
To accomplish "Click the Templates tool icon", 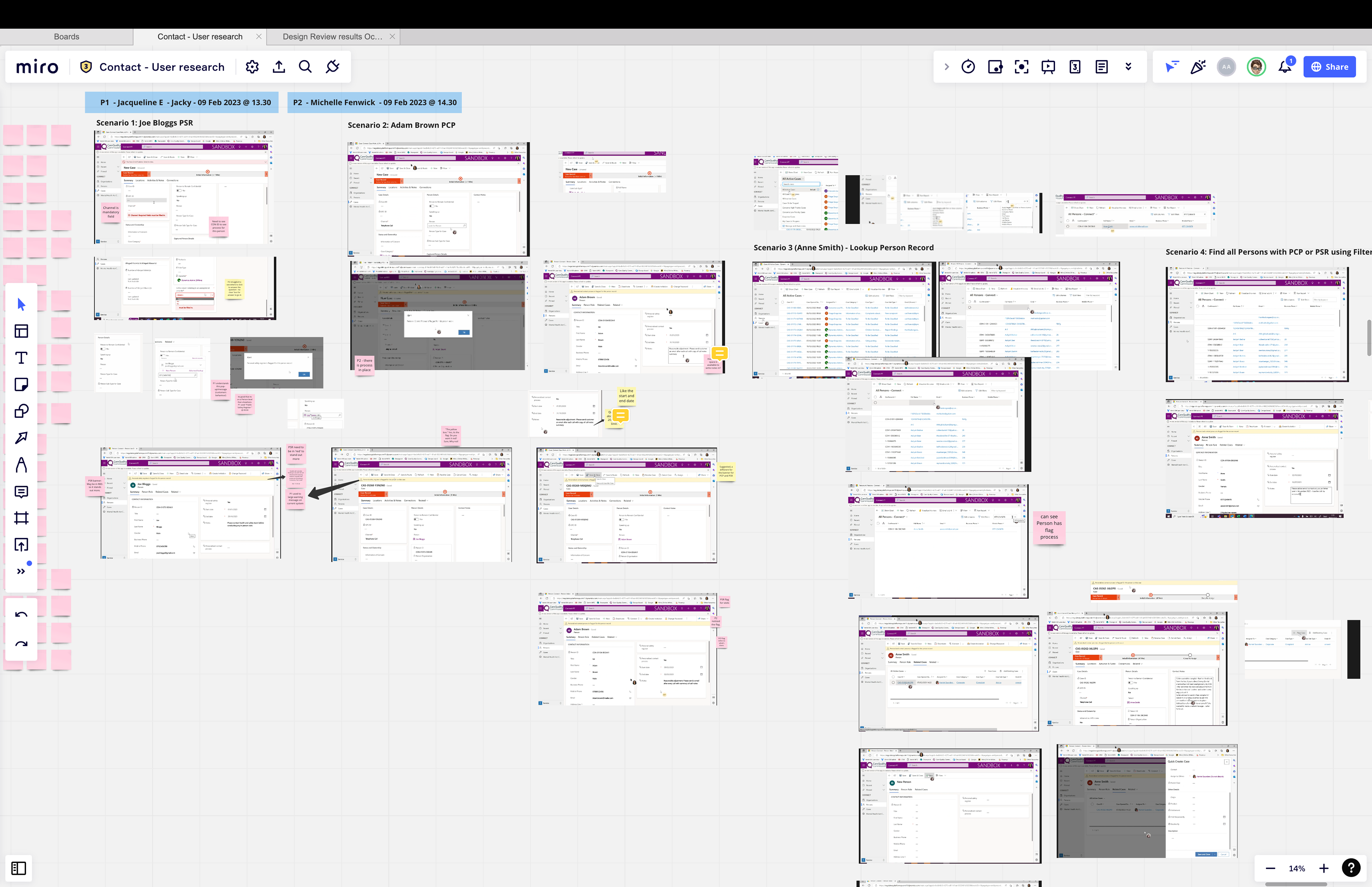I will tap(21, 331).
